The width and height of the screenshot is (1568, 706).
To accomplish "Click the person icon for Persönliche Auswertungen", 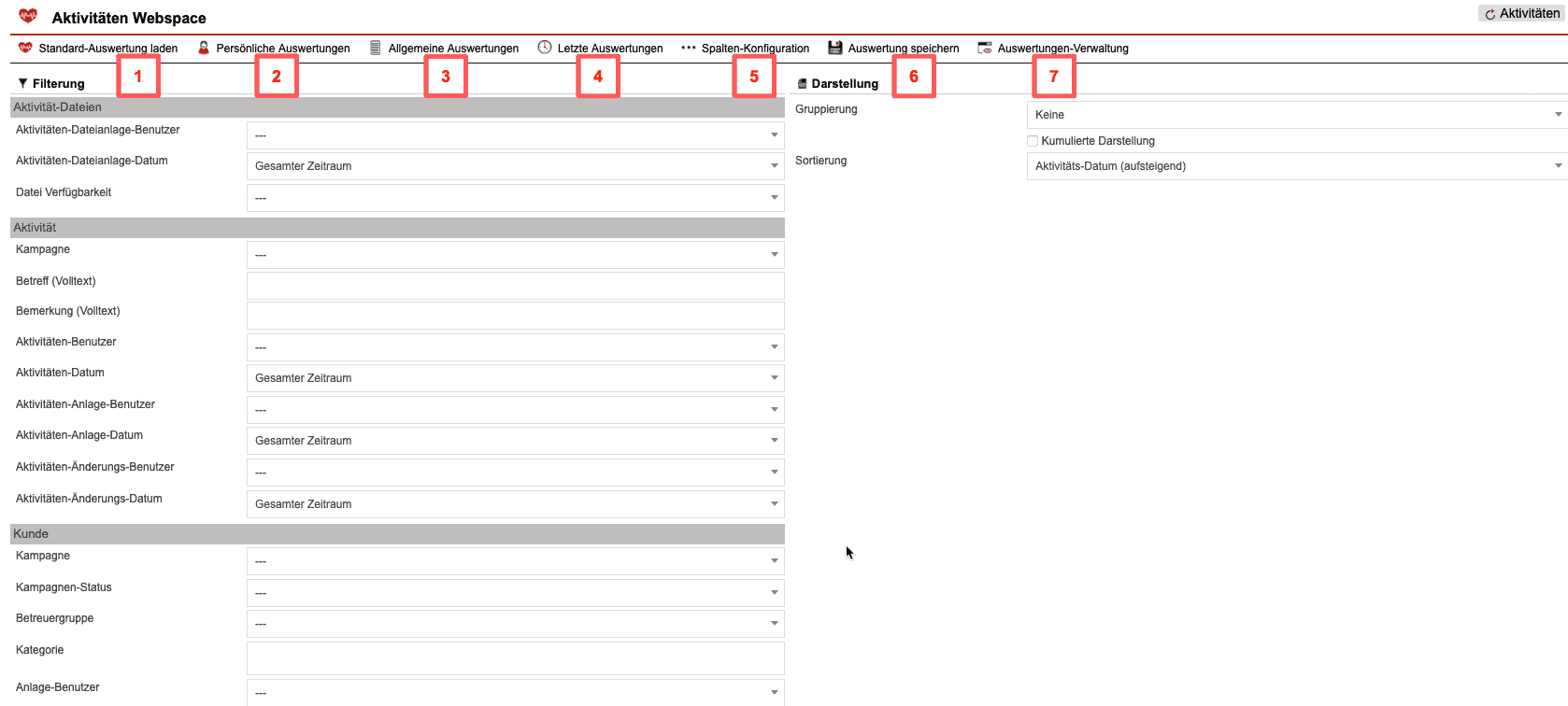I will (204, 48).
